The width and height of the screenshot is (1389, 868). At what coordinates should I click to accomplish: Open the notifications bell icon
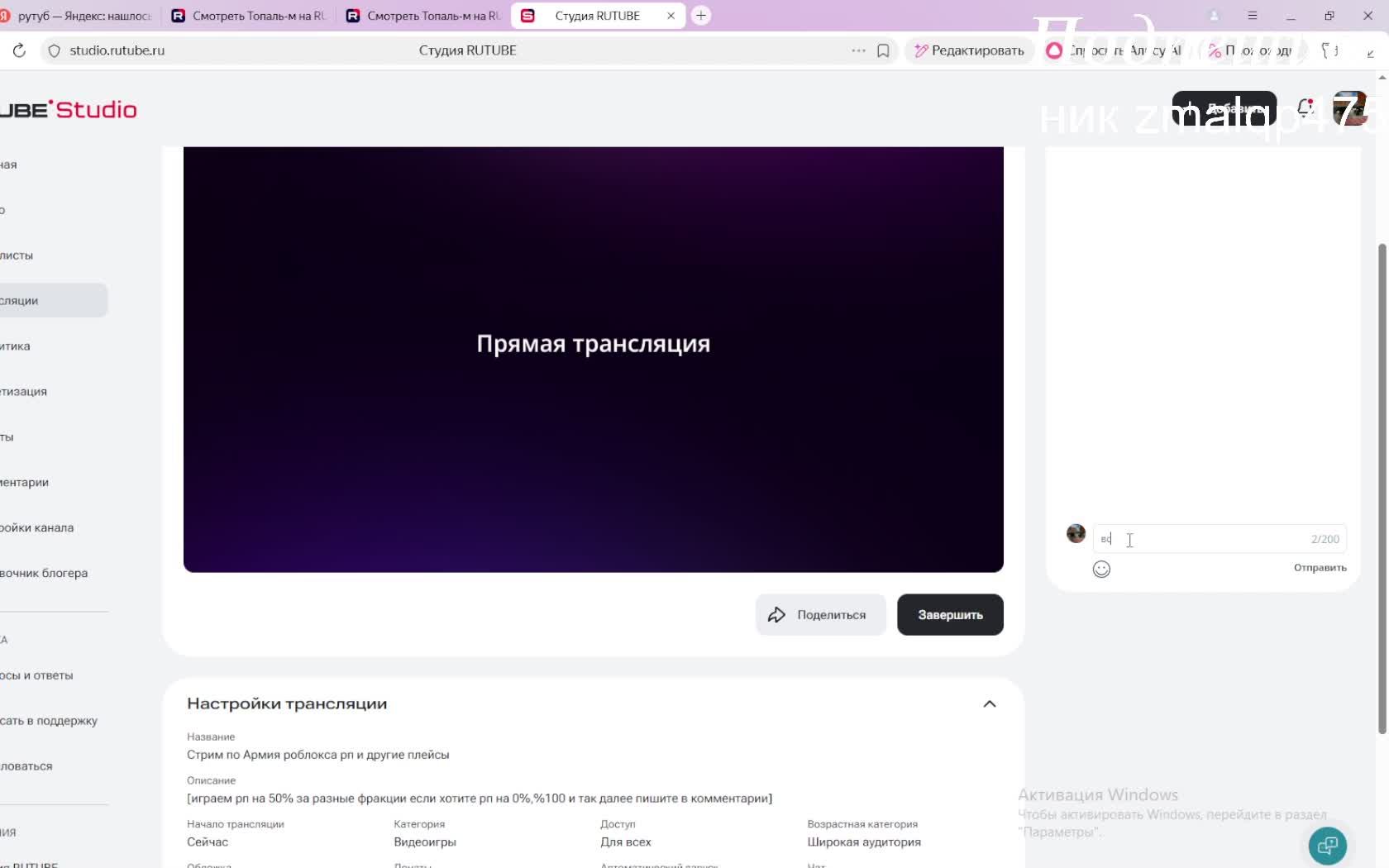click(x=1305, y=107)
